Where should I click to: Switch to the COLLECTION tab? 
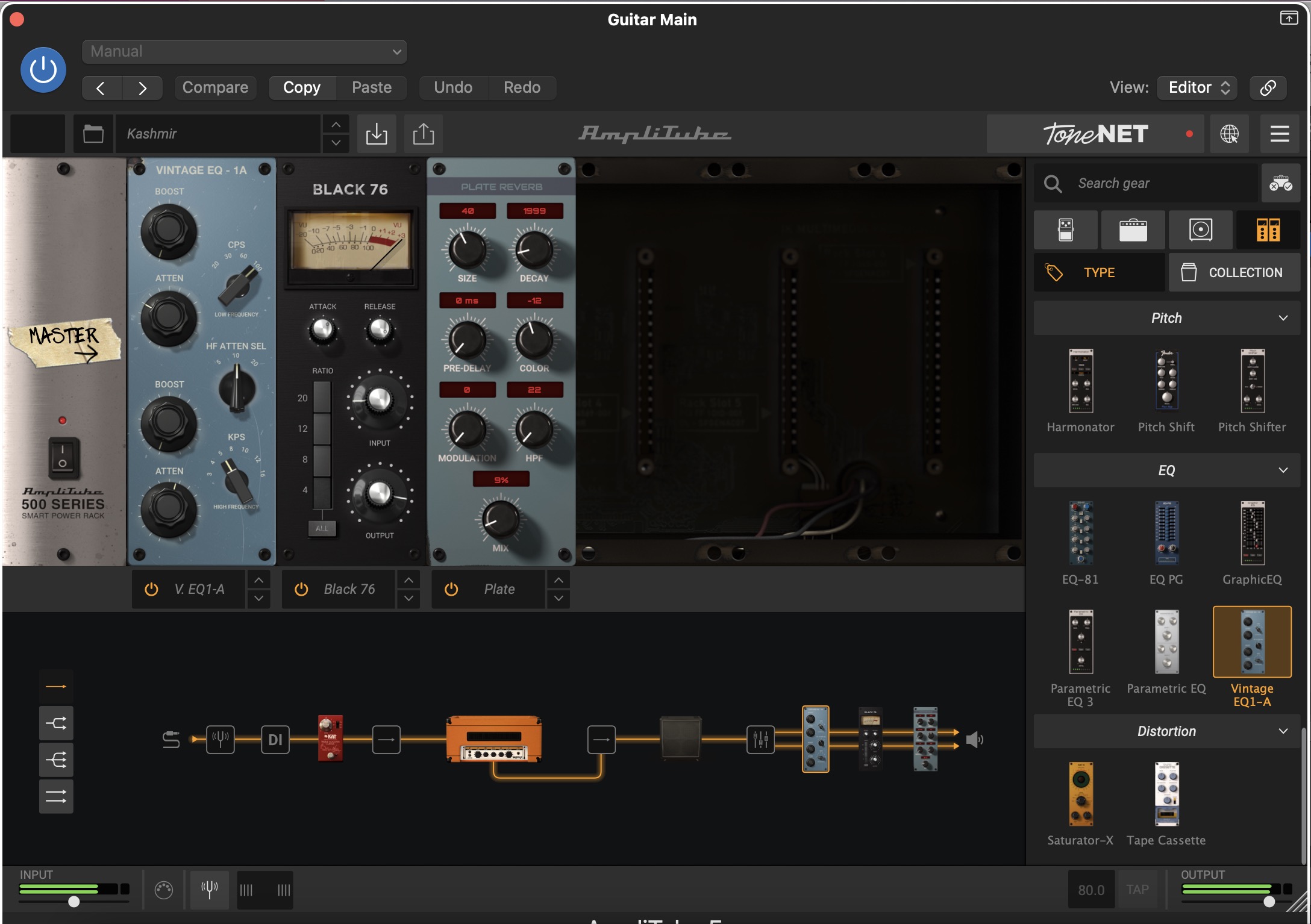(1234, 272)
